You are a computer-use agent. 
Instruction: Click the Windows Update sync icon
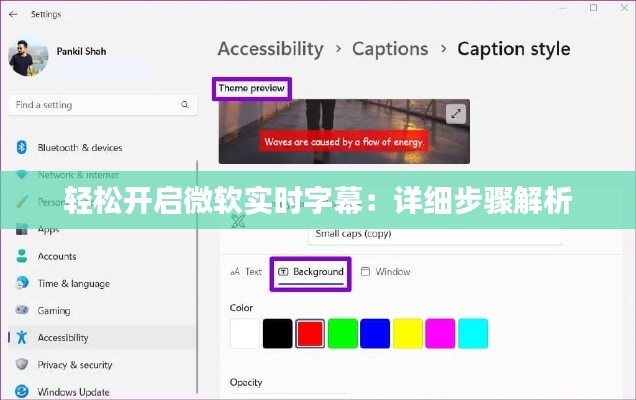(x=22, y=391)
